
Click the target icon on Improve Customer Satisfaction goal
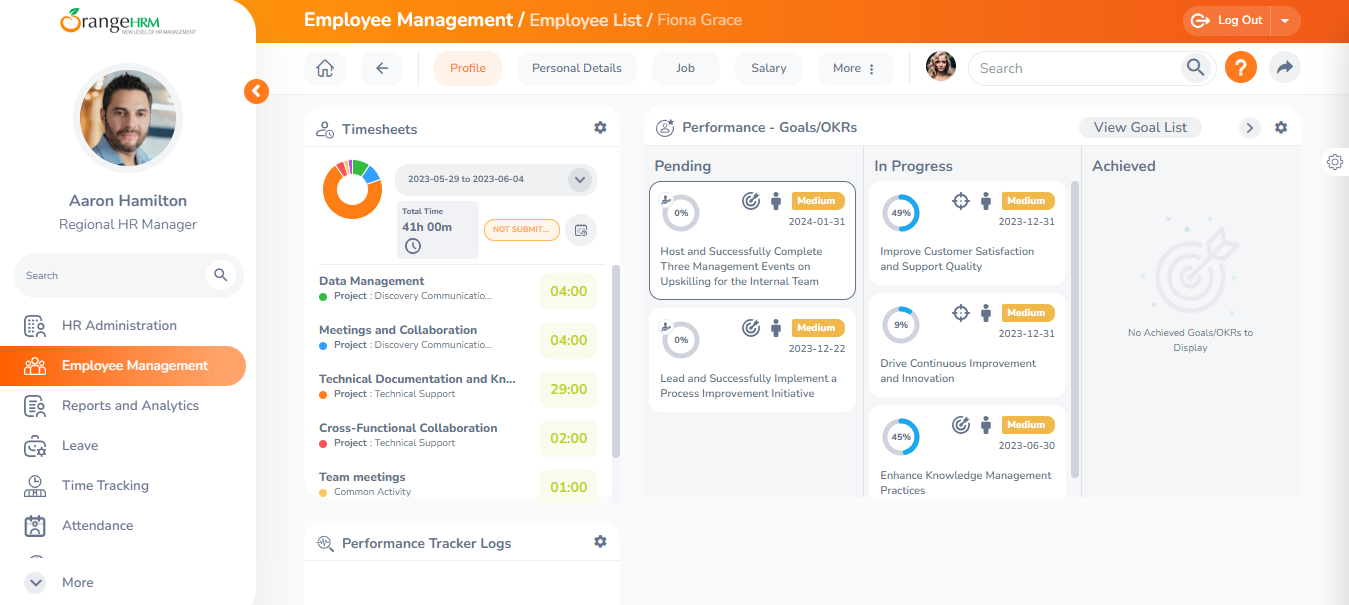tap(960, 200)
